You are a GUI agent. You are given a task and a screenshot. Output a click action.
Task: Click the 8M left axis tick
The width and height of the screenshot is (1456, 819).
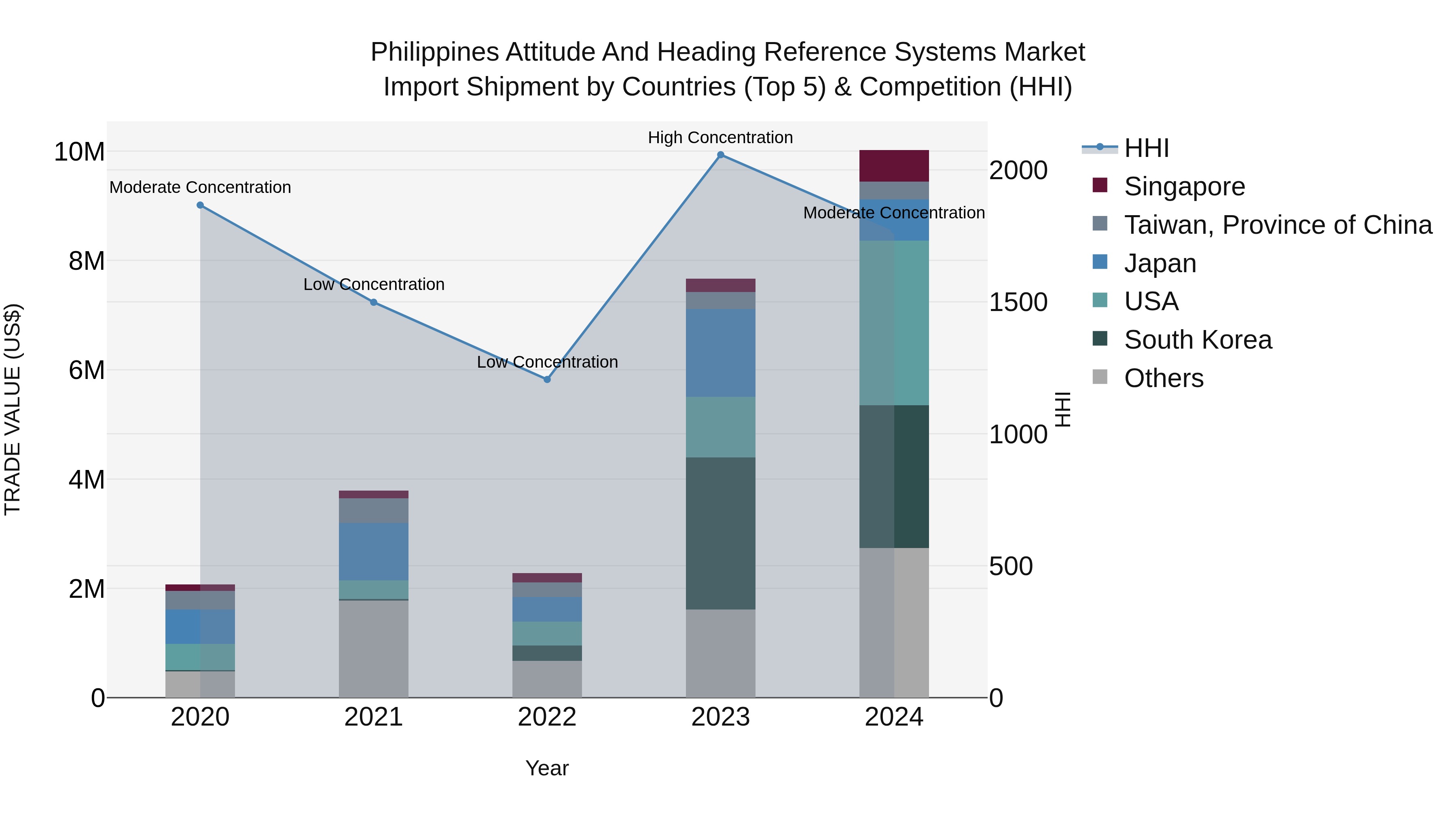click(x=87, y=260)
